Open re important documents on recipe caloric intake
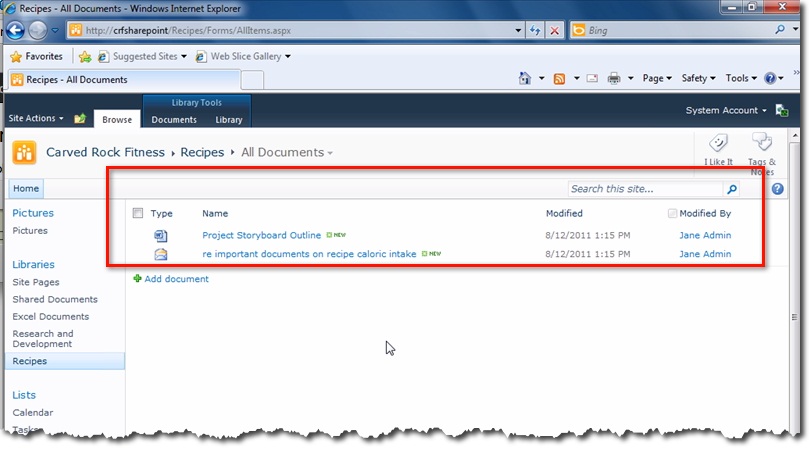 309,254
